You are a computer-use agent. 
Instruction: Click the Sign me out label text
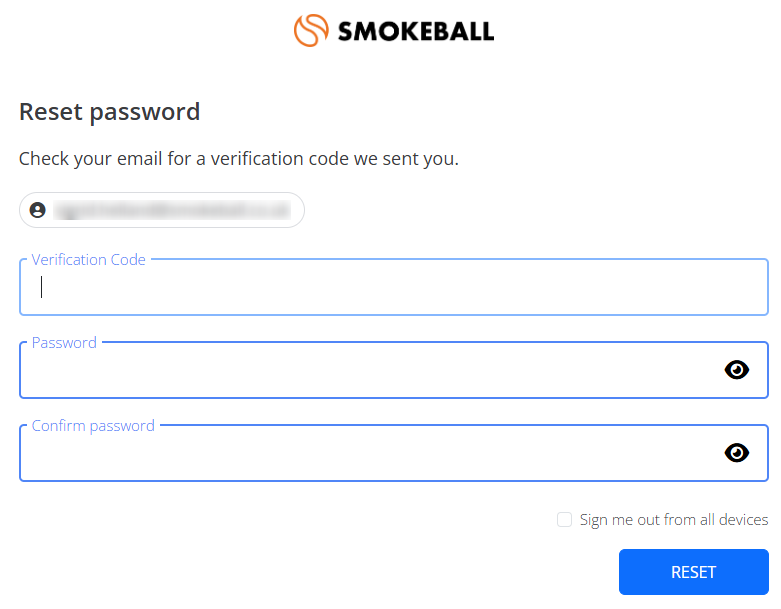[674, 520]
